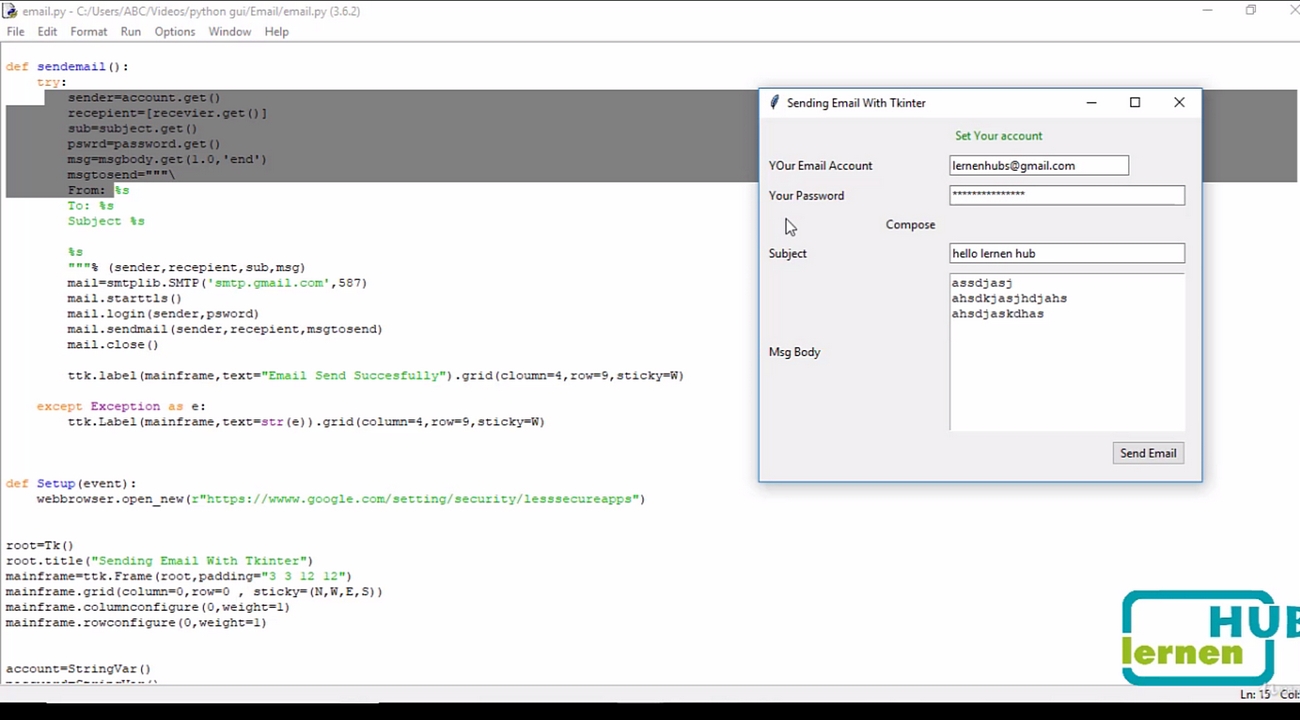Click the 'To: %s' line in code

tap(91, 206)
